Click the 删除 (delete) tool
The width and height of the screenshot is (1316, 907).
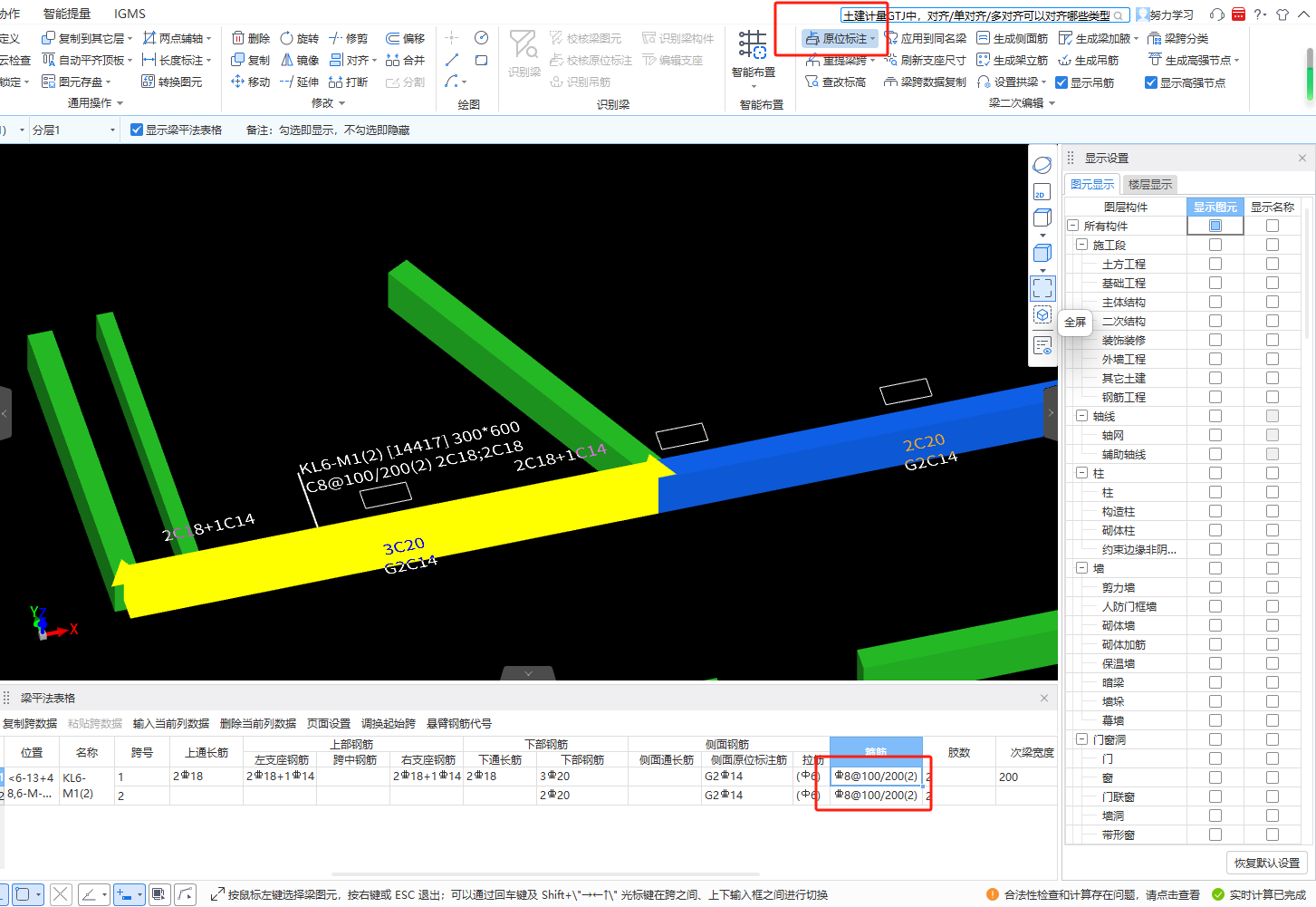(x=251, y=38)
